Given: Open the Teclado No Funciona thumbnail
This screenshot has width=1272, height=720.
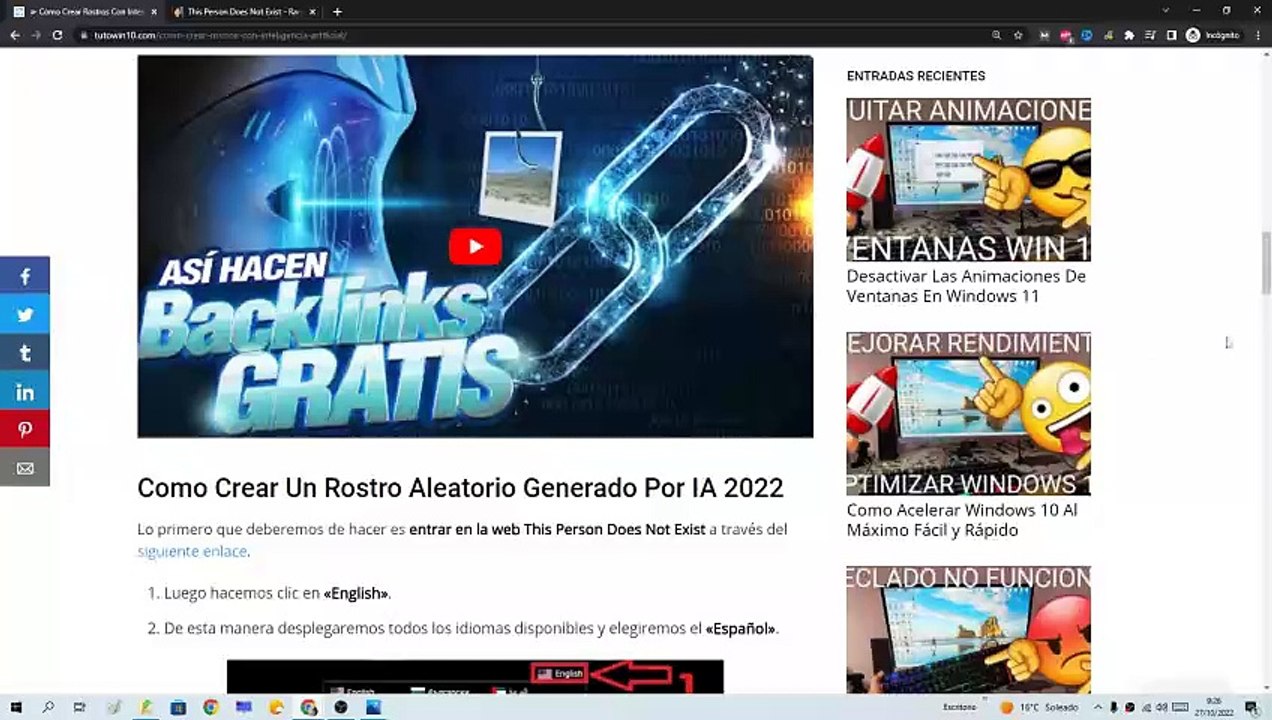Looking at the screenshot, I should [x=968, y=630].
